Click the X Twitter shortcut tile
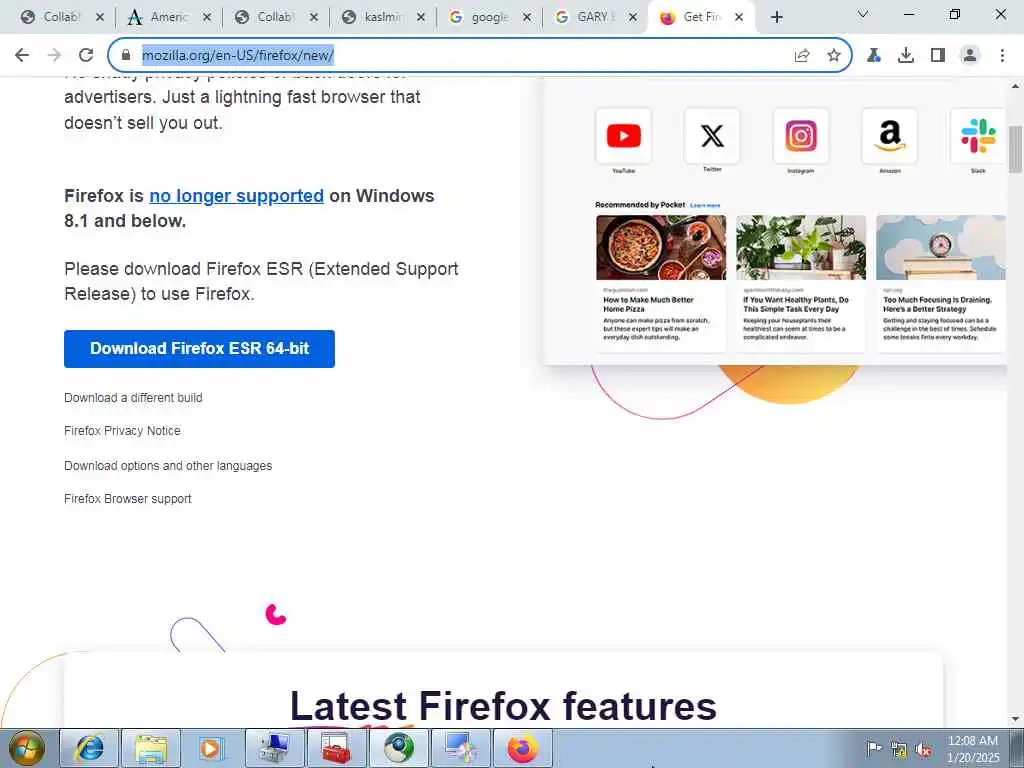The height and width of the screenshot is (768, 1024). pyautogui.click(x=712, y=136)
